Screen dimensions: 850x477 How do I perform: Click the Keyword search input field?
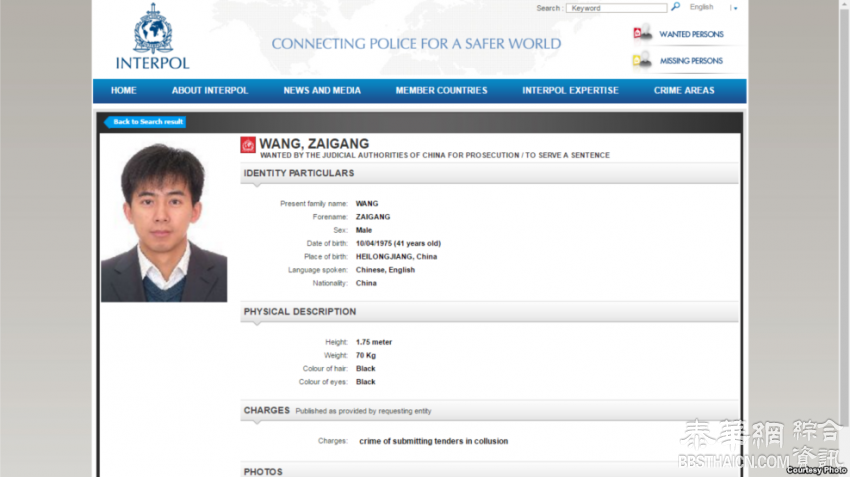click(x=616, y=8)
